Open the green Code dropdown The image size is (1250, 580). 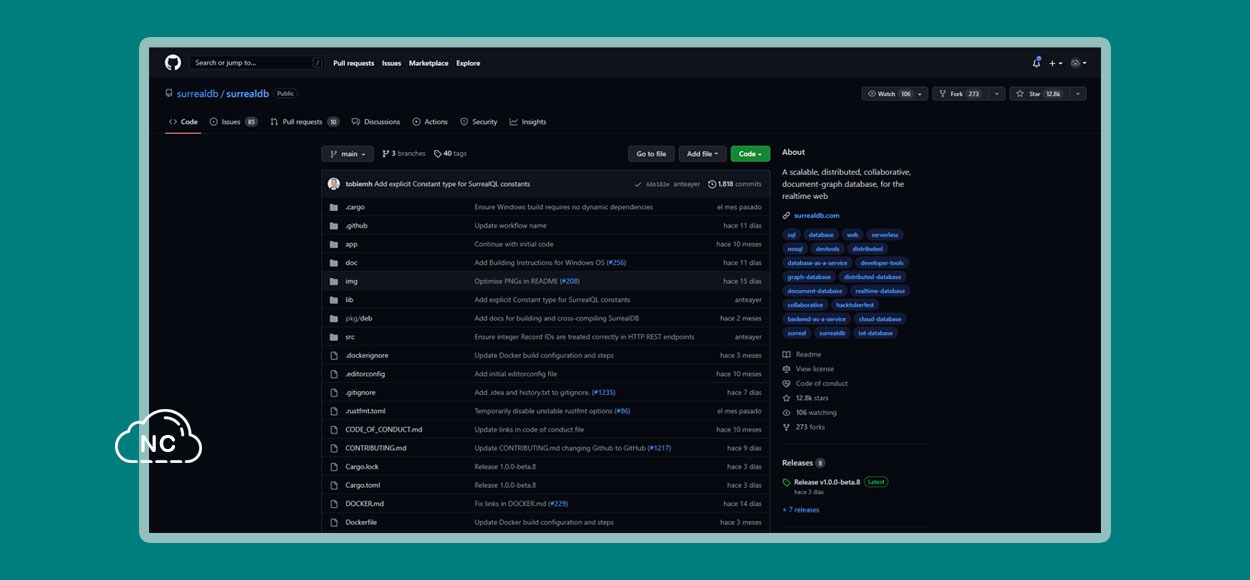point(750,154)
